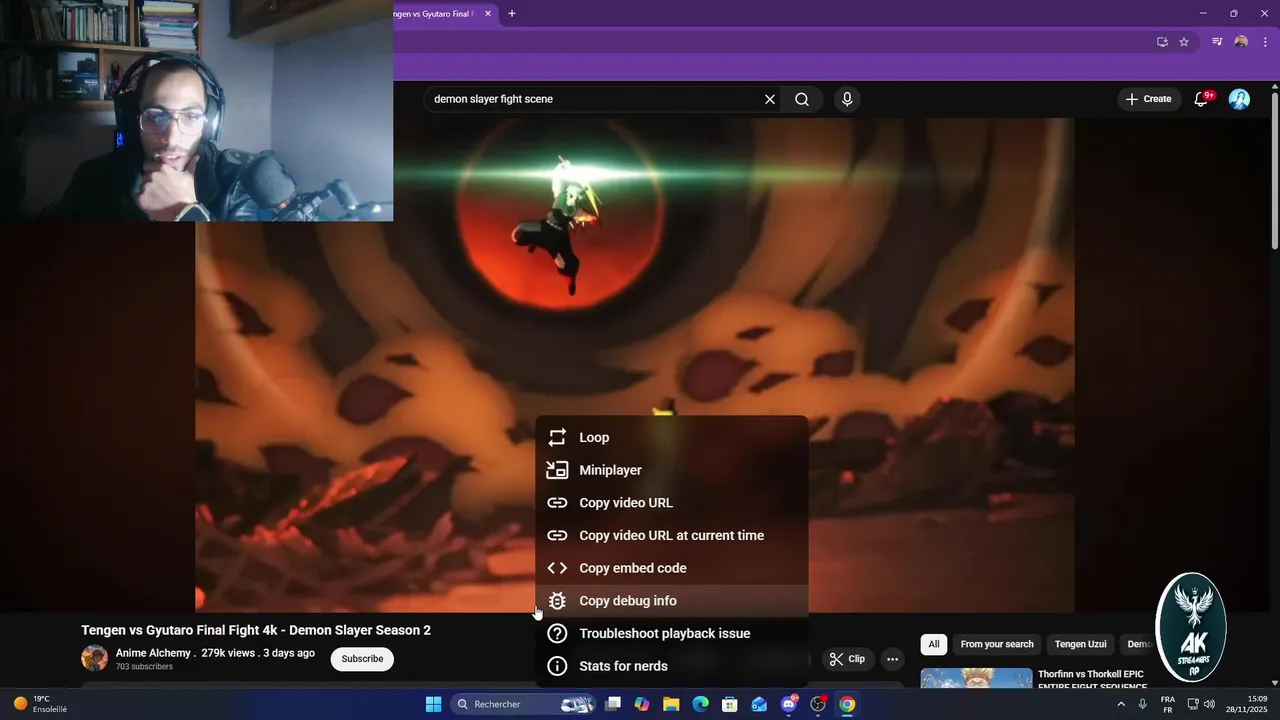Image resolution: width=1280 pixels, height=720 pixels.
Task: Click the taskbar microphone indicator
Action: click(1142, 704)
